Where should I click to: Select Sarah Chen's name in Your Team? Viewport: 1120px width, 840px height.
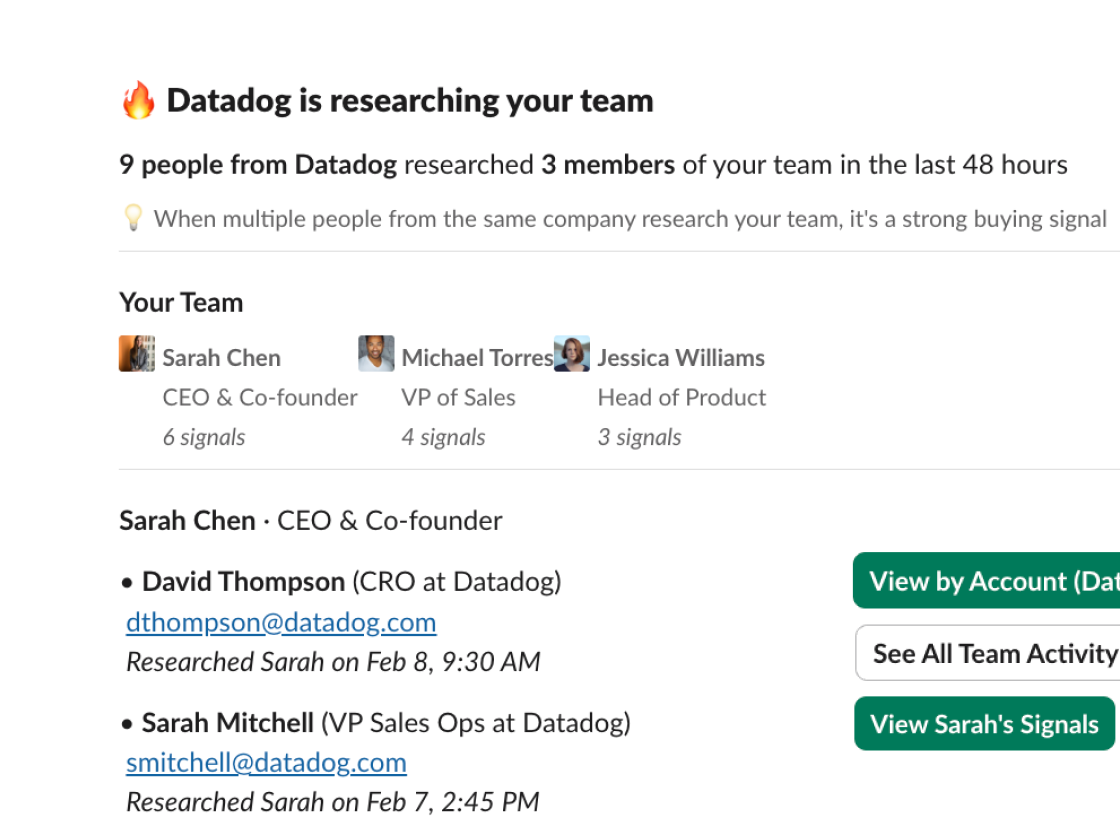coord(221,358)
